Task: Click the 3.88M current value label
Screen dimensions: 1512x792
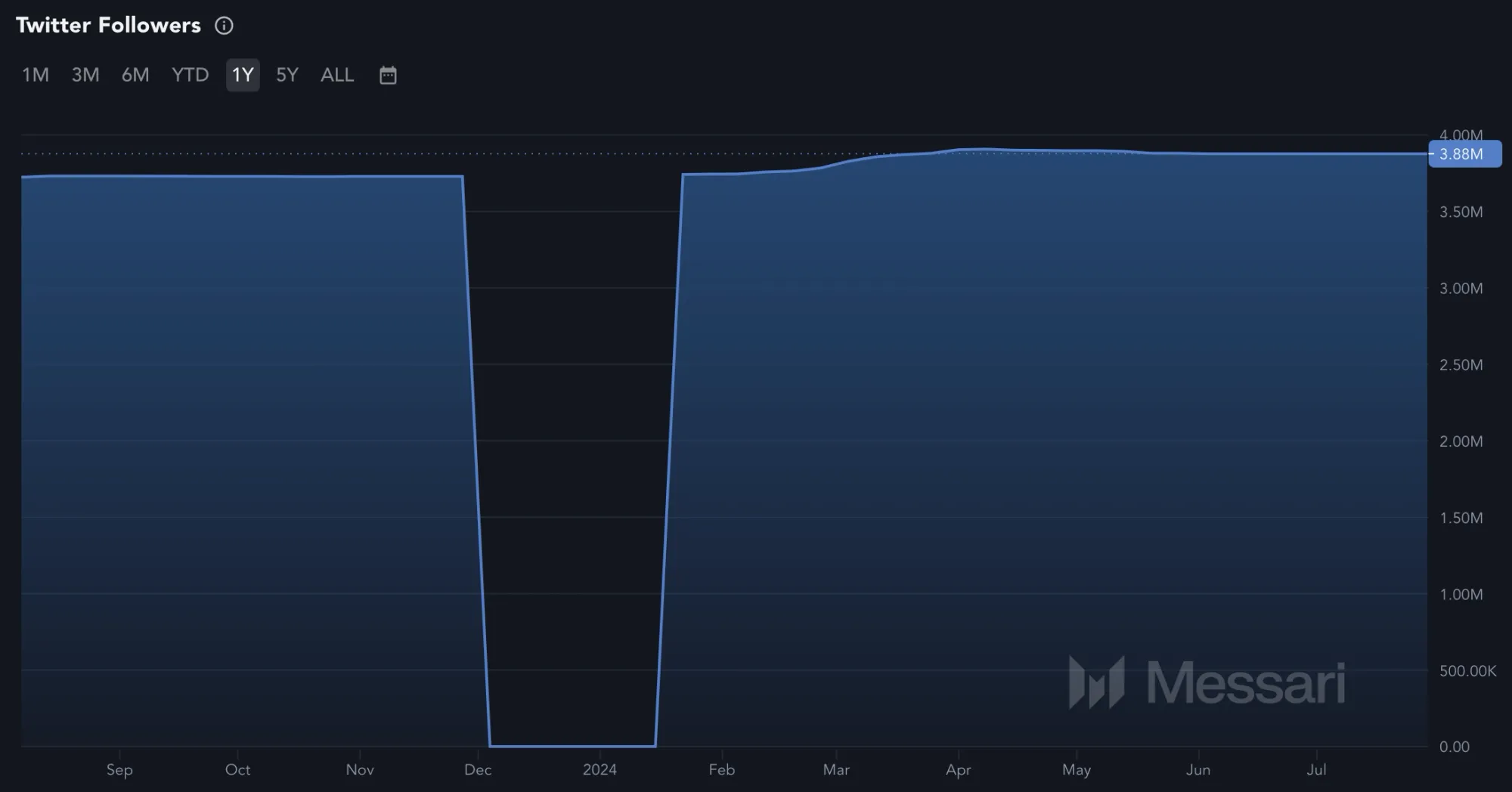Action: click(x=1464, y=154)
